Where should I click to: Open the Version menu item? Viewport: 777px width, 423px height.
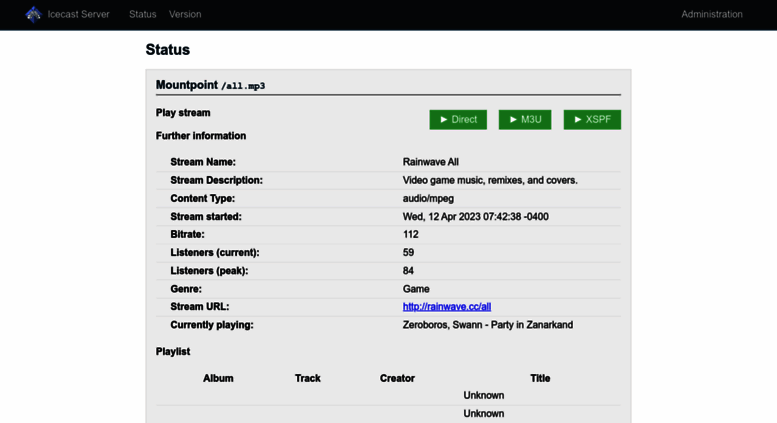click(x=185, y=14)
